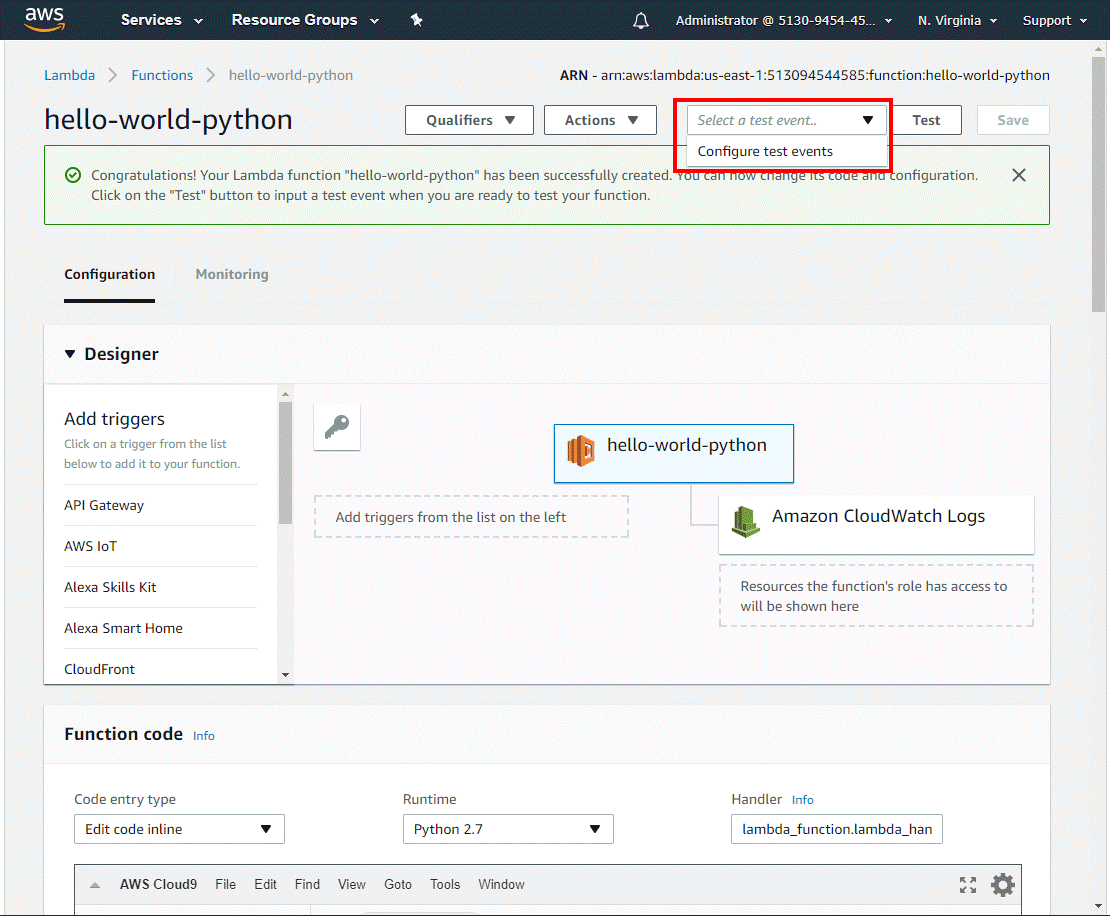Image resolution: width=1110 pixels, height=916 pixels.
Task: Open the Code entry type dropdown
Action: tap(179, 829)
